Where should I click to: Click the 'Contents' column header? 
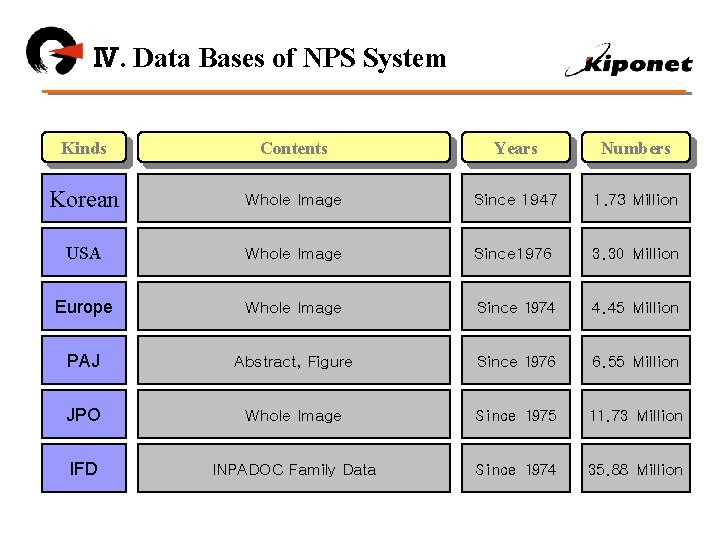click(x=294, y=147)
